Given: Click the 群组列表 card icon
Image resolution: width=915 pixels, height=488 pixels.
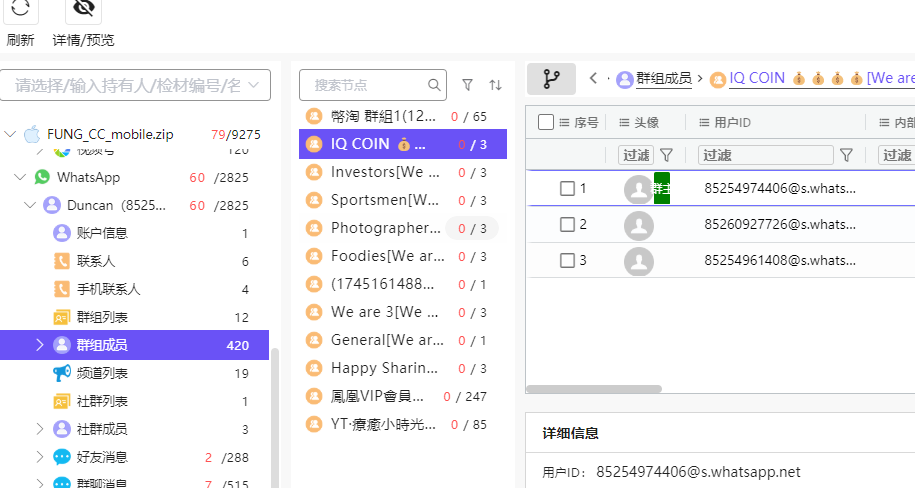Looking at the screenshot, I should pos(62,317).
